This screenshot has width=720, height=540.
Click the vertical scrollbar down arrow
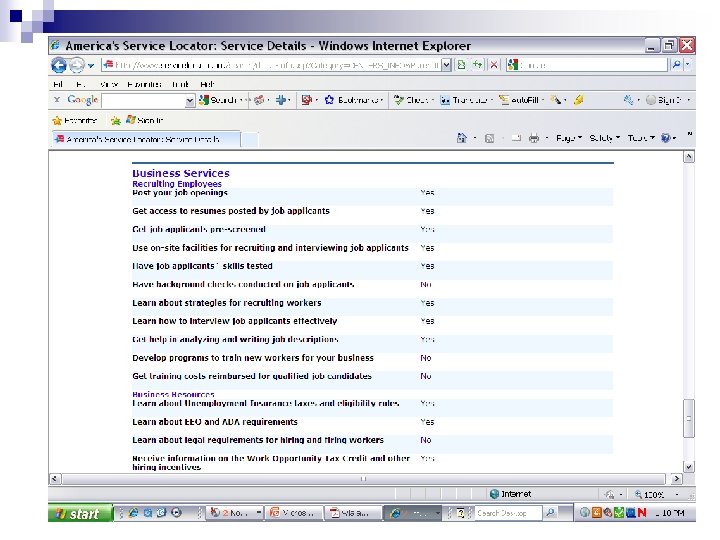coord(688,467)
